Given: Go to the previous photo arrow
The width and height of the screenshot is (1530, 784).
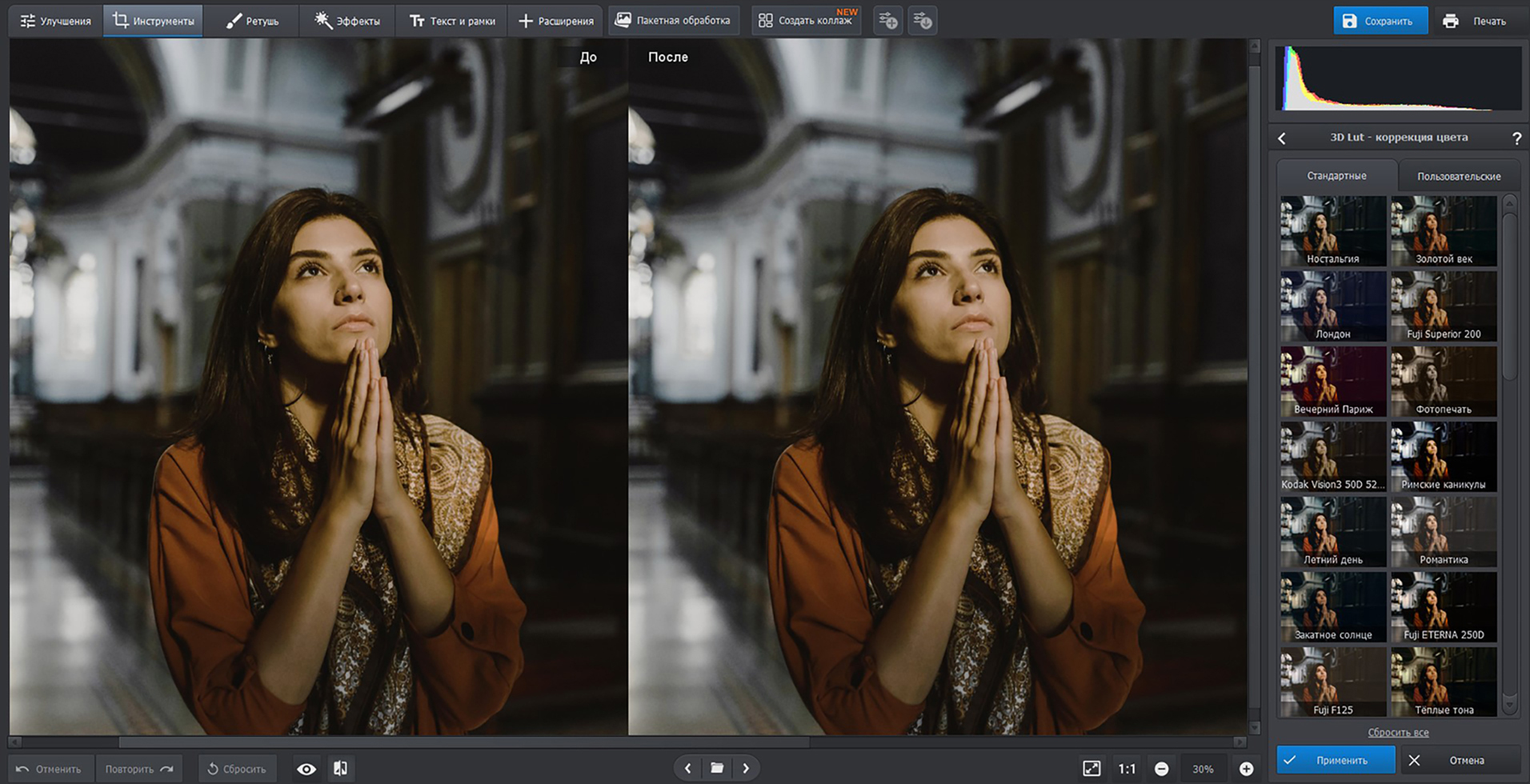Looking at the screenshot, I should [x=687, y=768].
